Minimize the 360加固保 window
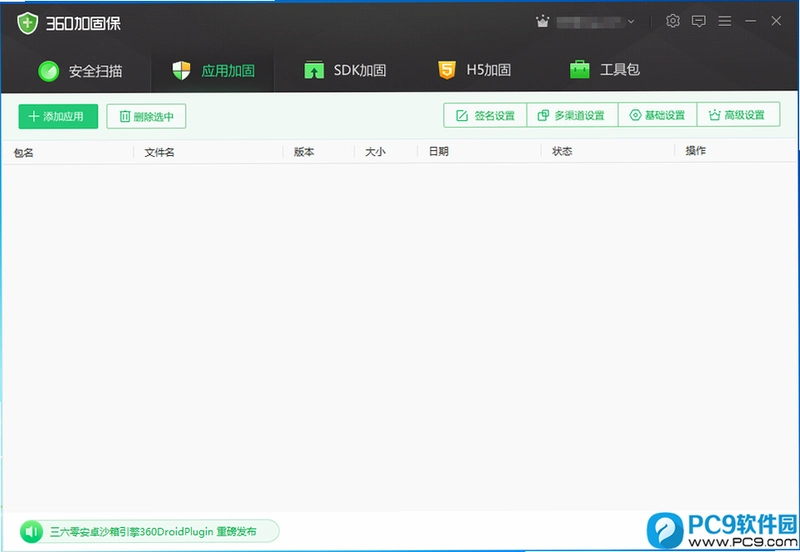Image resolution: width=800 pixels, height=552 pixels. (x=751, y=21)
